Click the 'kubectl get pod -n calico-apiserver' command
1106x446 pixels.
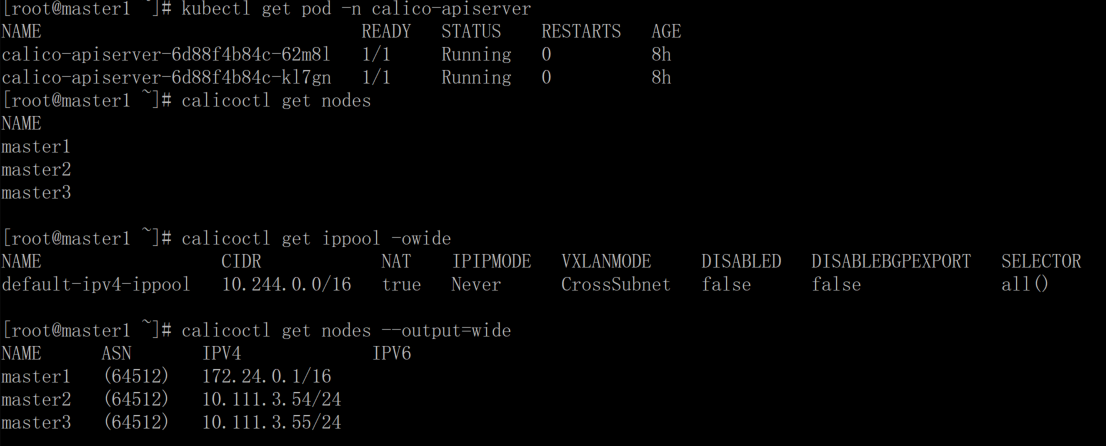pos(356,9)
